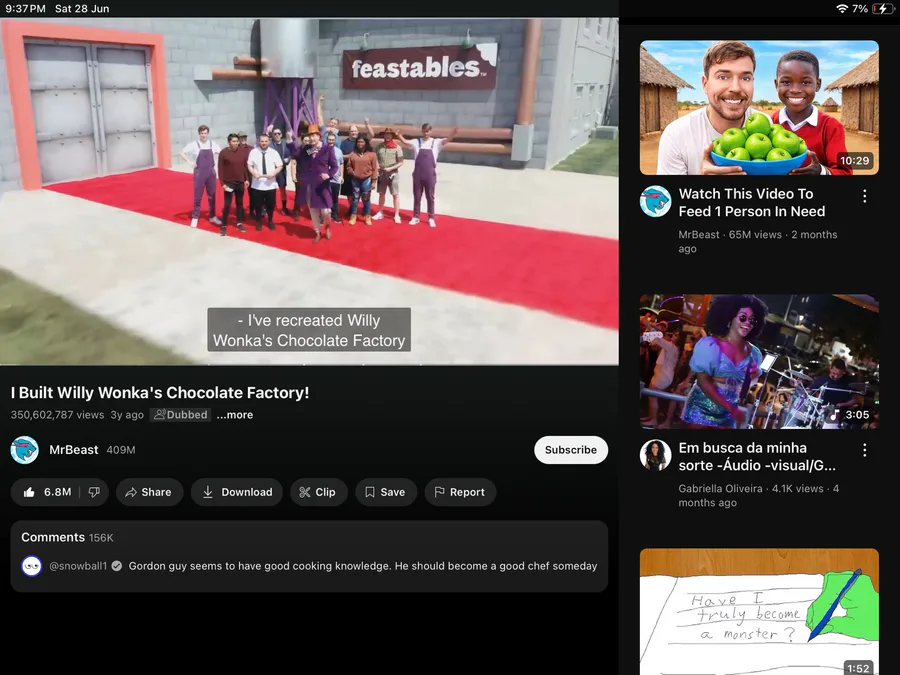Tap the battery status icon
The width and height of the screenshot is (900, 675).
[882, 9]
